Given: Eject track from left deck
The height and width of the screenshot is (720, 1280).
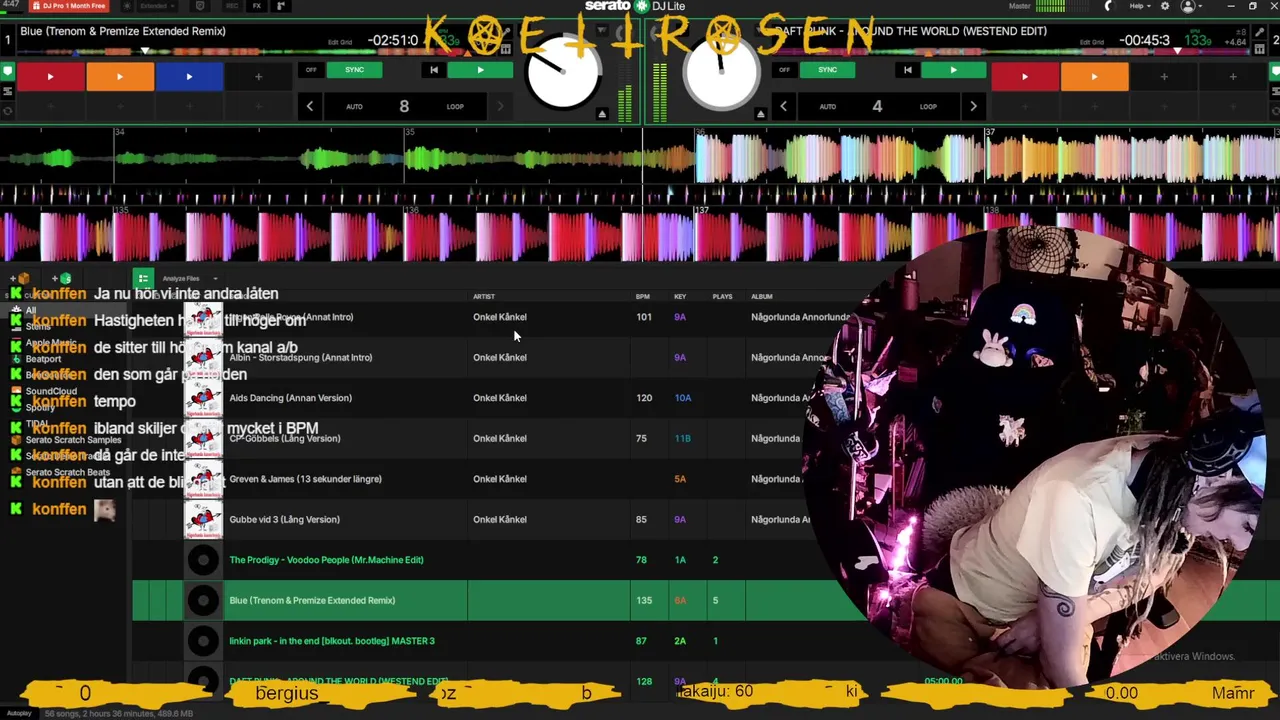Looking at the screenshot, I should click(602, 114).
